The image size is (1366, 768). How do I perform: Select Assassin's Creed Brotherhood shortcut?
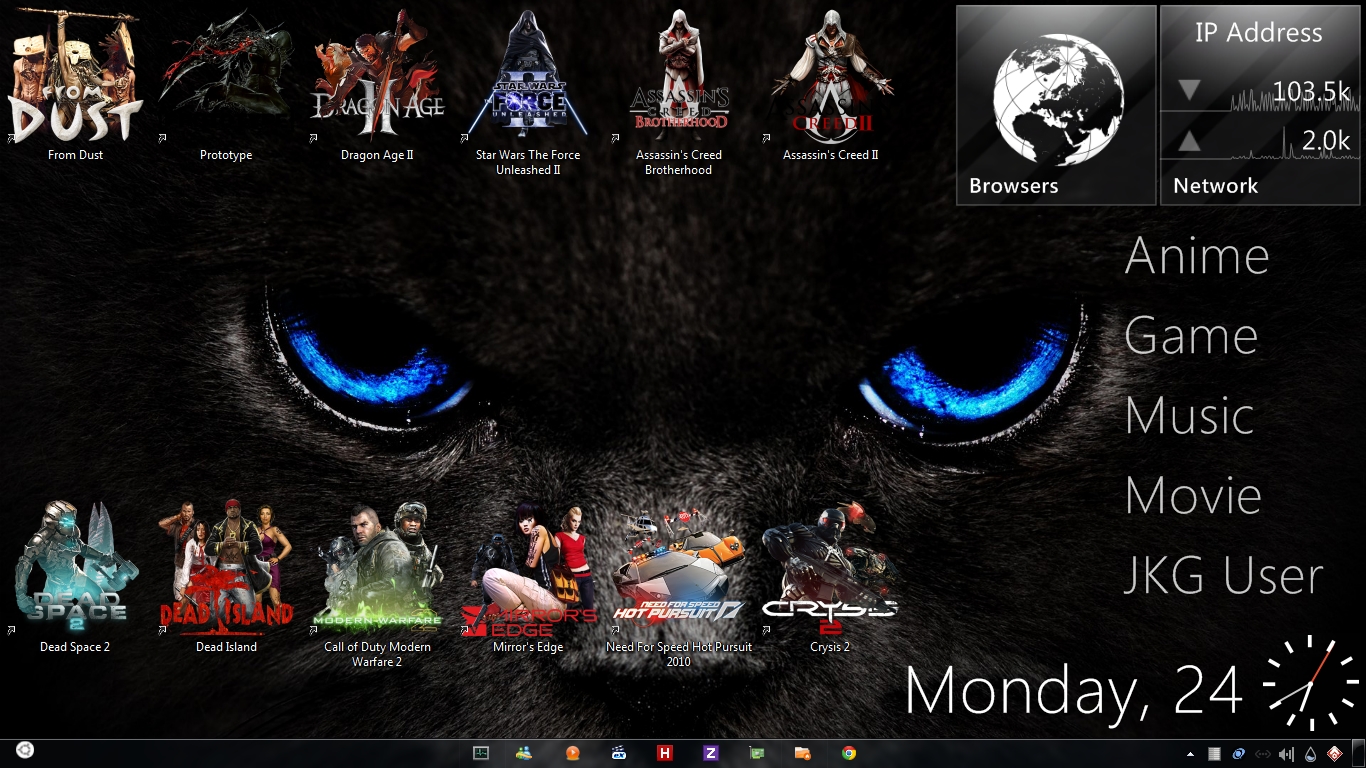click(679, 92)
